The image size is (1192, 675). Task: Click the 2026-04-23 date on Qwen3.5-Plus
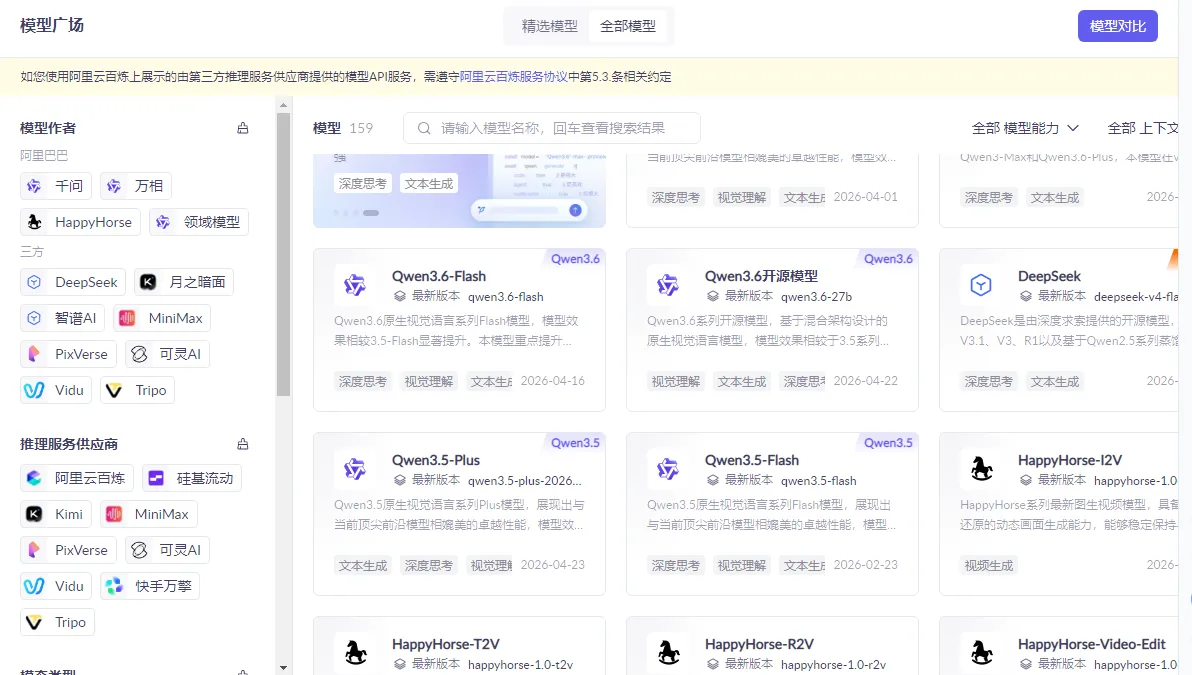(553, 565)
